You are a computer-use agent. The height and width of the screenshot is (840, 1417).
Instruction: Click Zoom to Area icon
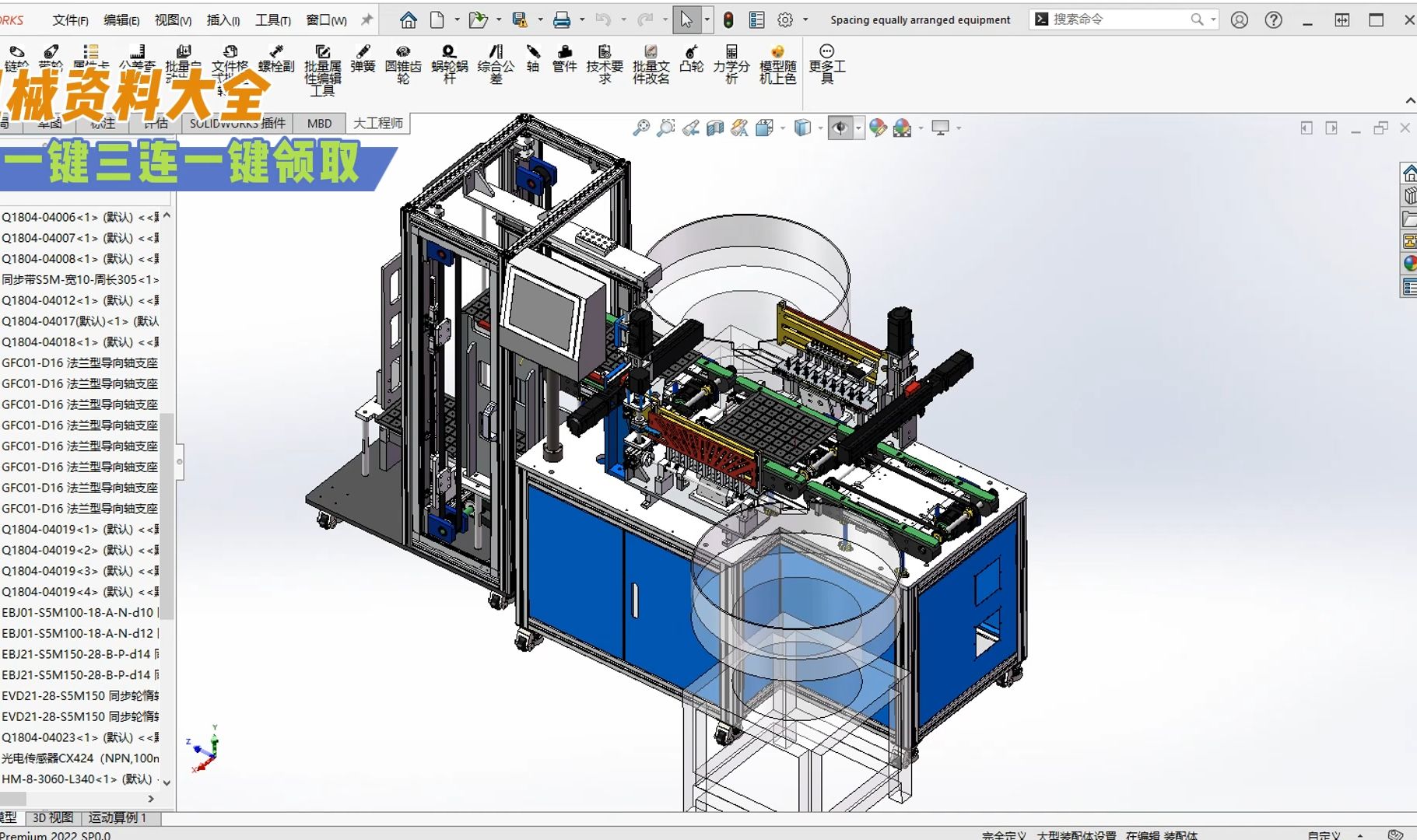click(x=666, y=128)
